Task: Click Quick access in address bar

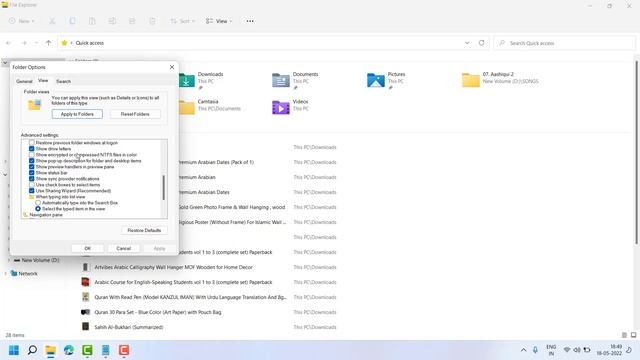Action: [x=90, y=43]
